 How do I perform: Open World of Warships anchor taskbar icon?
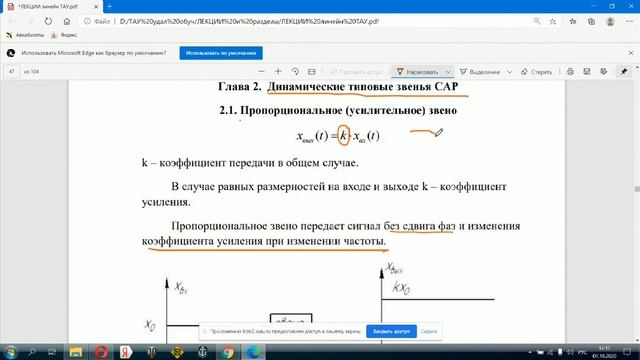(202, 352)
